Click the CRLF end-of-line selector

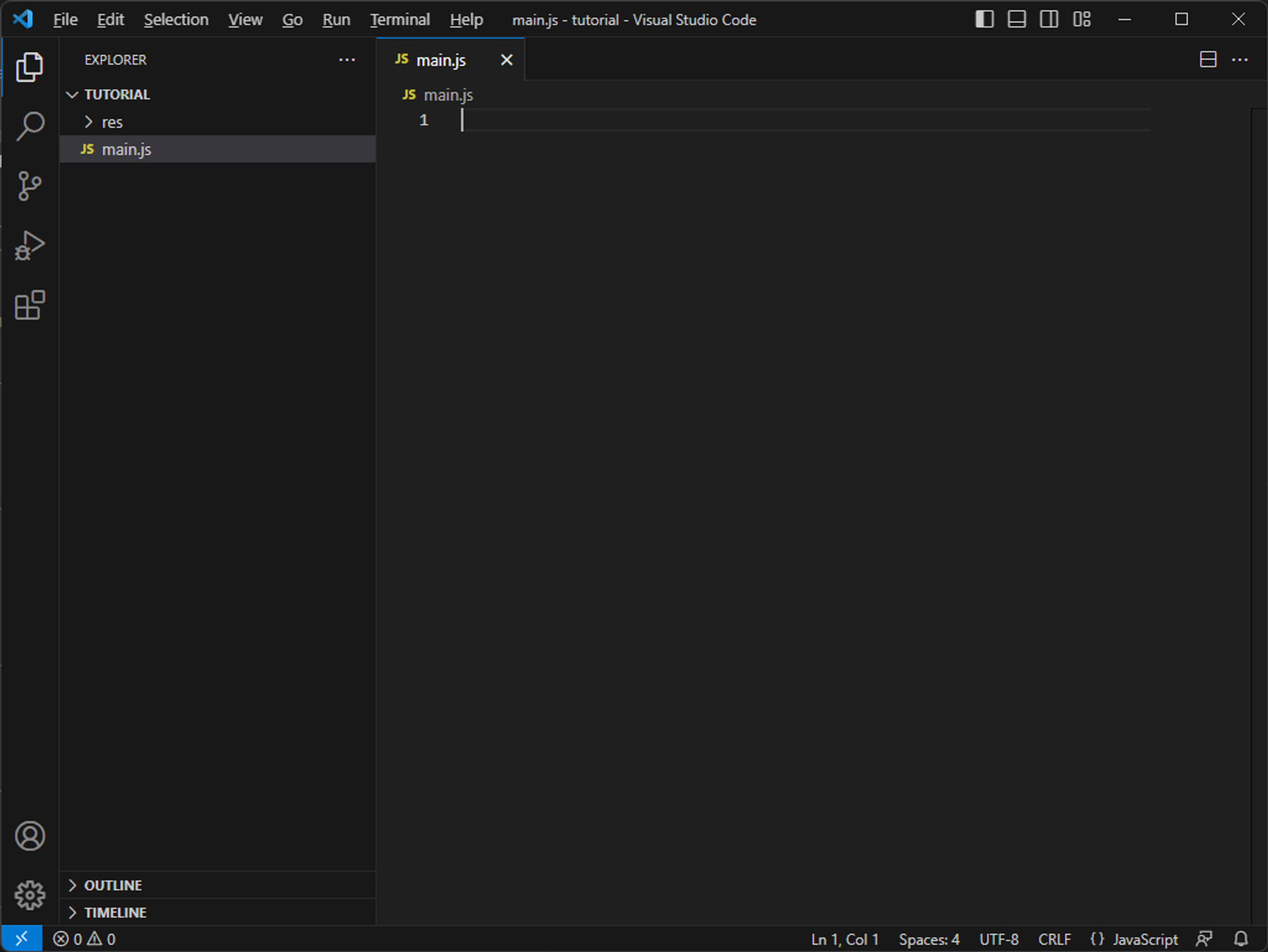pos(1054,939)
